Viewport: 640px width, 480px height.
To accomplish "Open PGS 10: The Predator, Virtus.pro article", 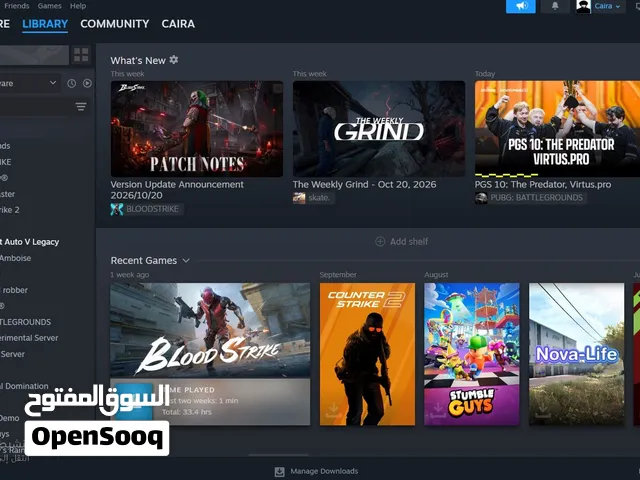I will 543,184.
